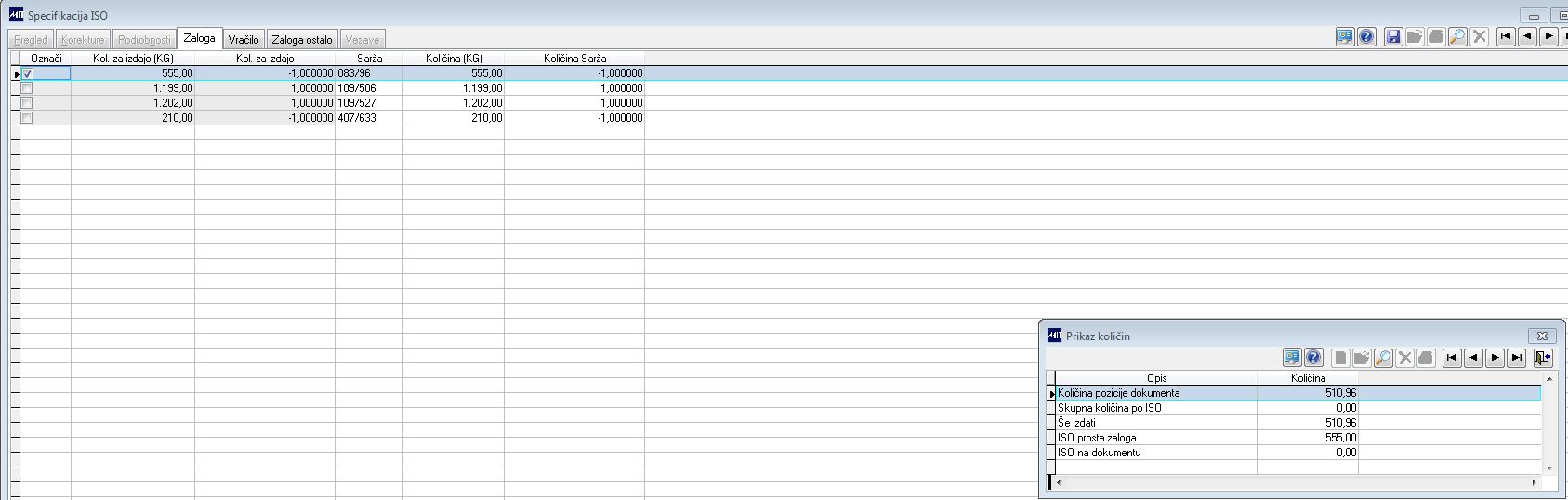The width and height of the screenshot is (1568, 500).
Task: Click the save floppy-disk icon in Specifikacija ISO toolbar
Action: point(1393,37)
